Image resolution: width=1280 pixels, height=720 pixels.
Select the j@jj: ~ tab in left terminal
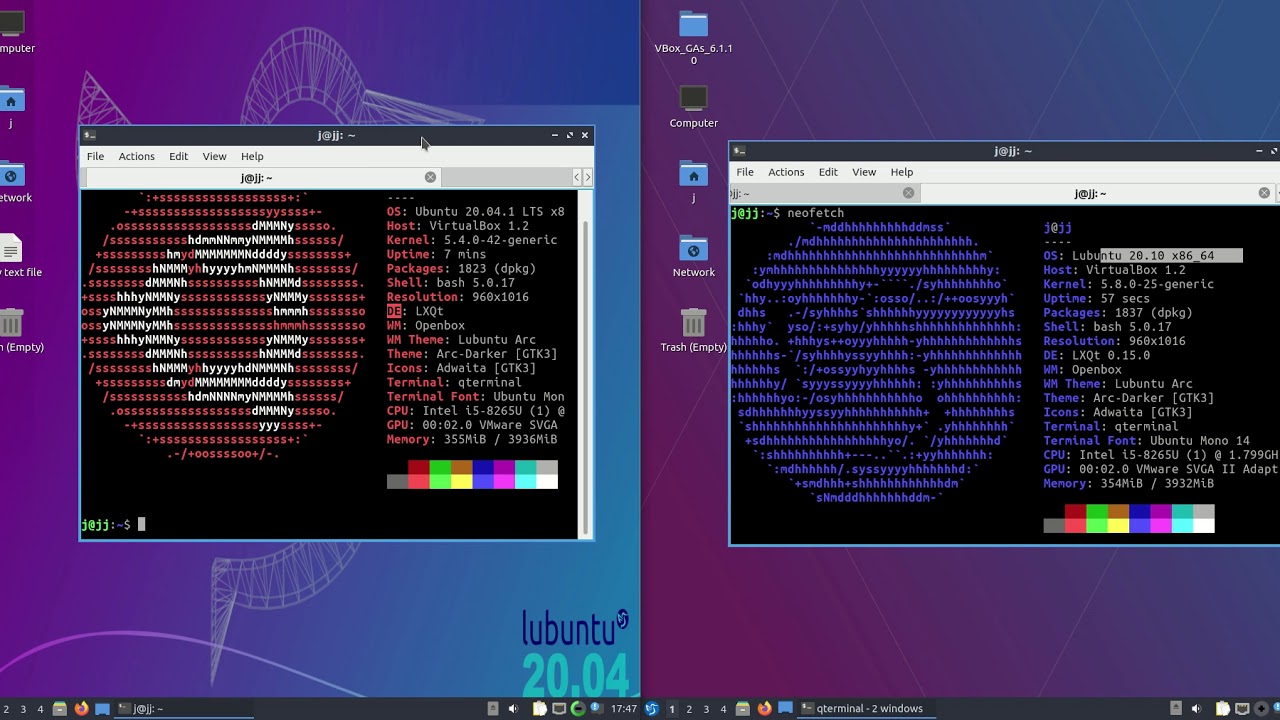coord(264,177)
